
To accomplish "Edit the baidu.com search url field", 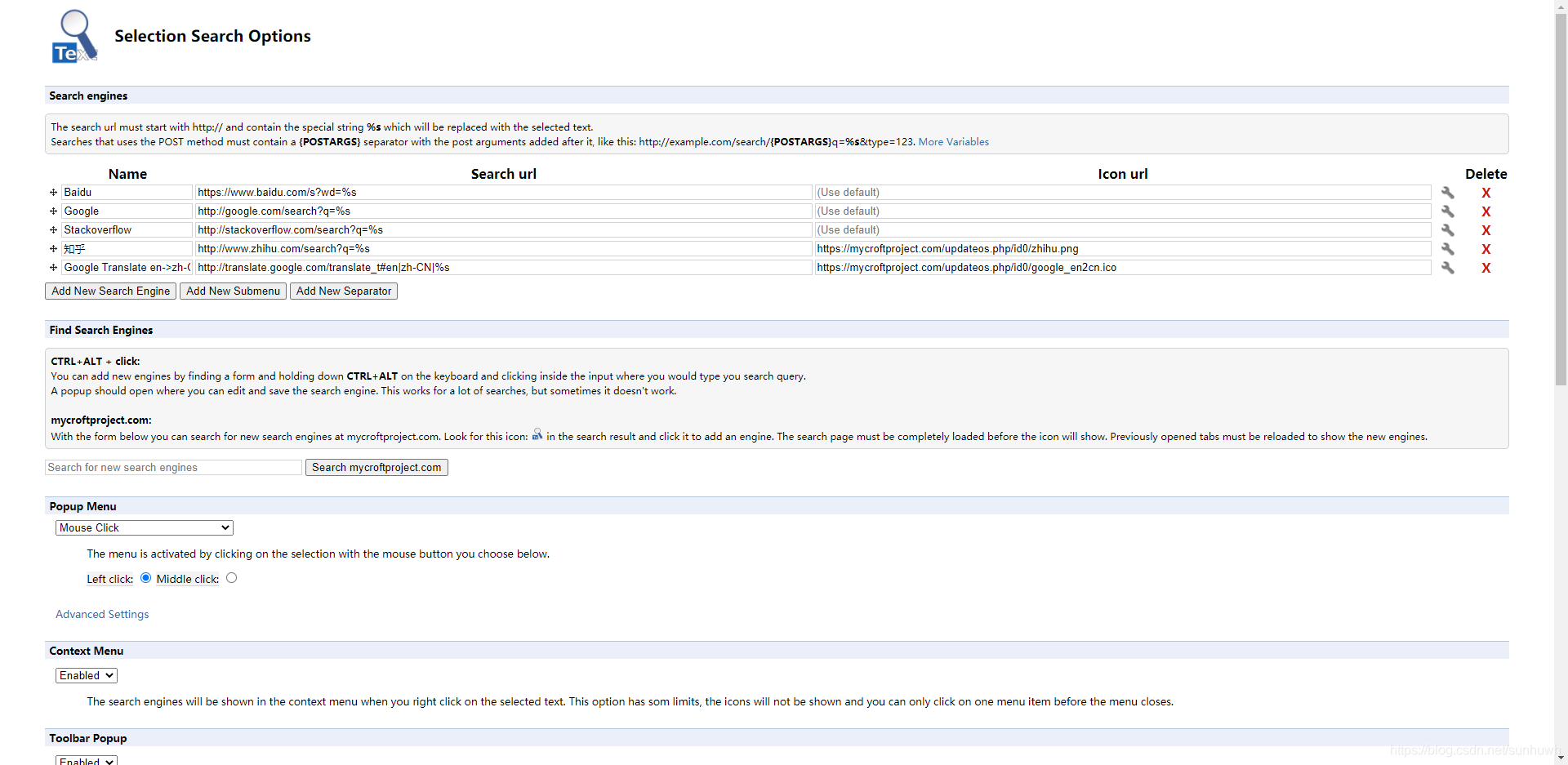I will (503, 193).
